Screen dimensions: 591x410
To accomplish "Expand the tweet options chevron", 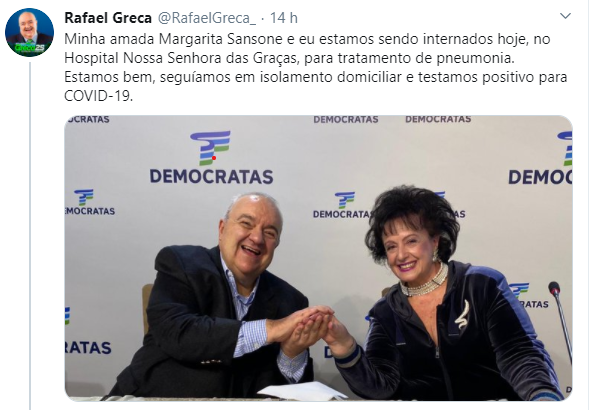I will [565, 16].
